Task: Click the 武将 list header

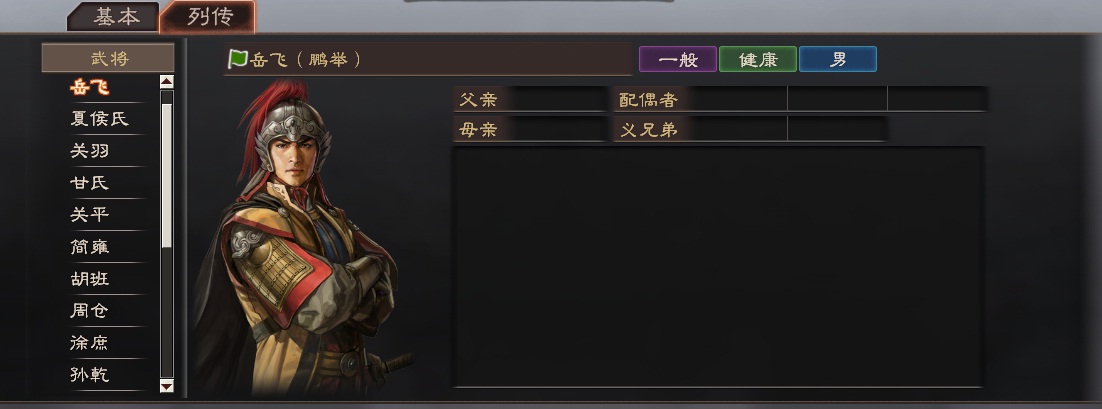Action: pyautogui.click(x=108, y=58)
